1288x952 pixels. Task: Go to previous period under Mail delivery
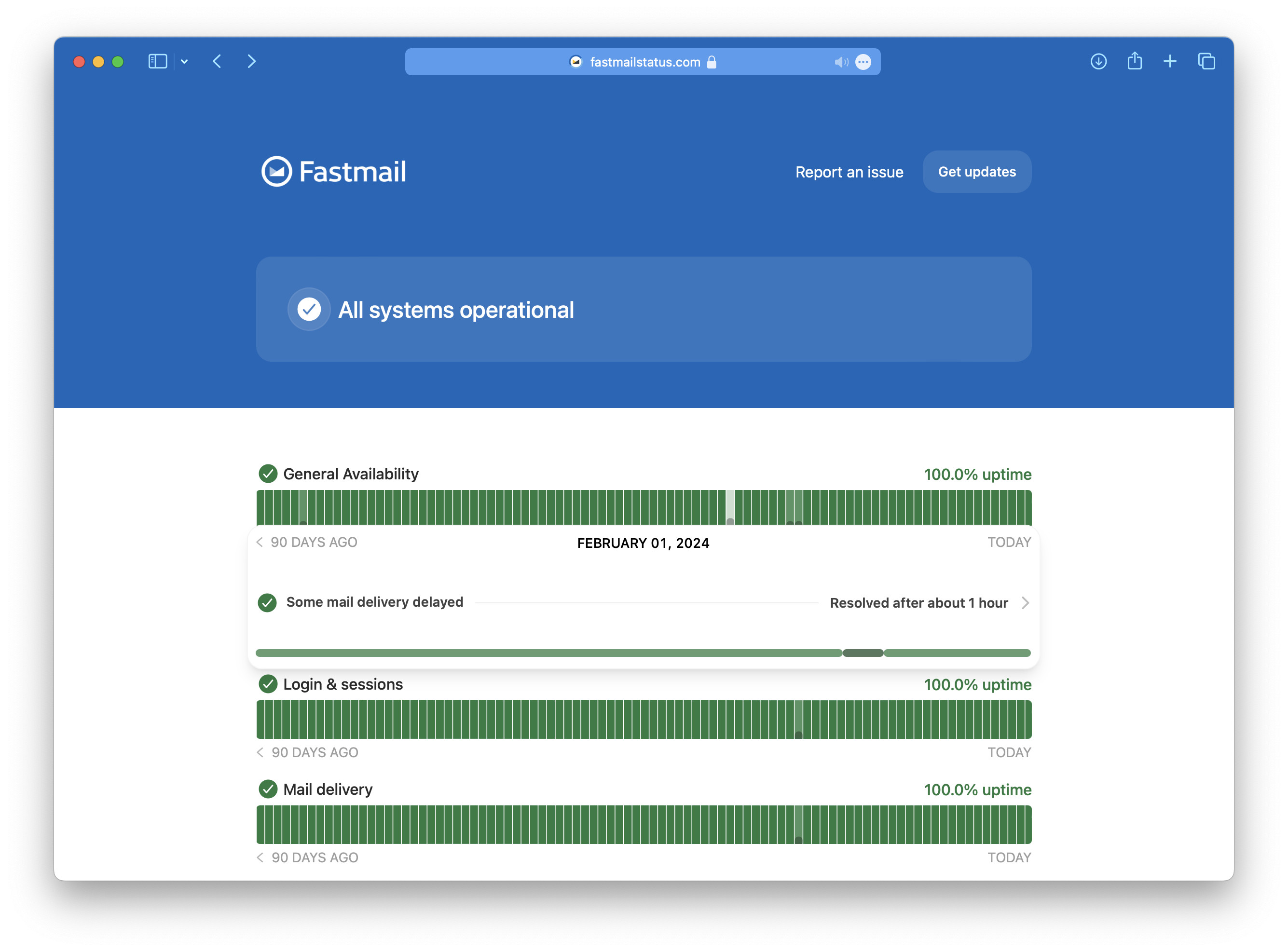tap(260, 857)
